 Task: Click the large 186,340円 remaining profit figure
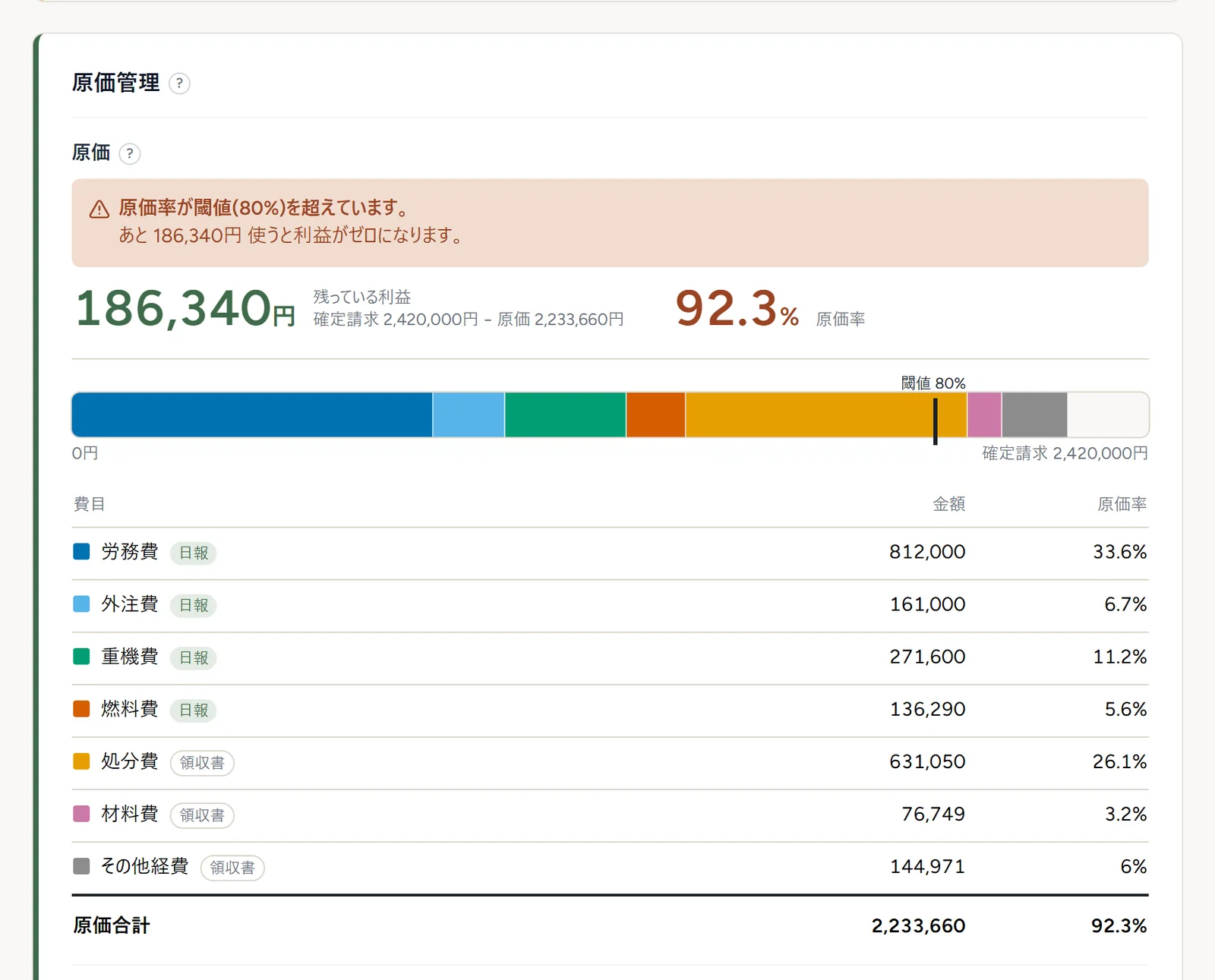click(x=185, y=309)
